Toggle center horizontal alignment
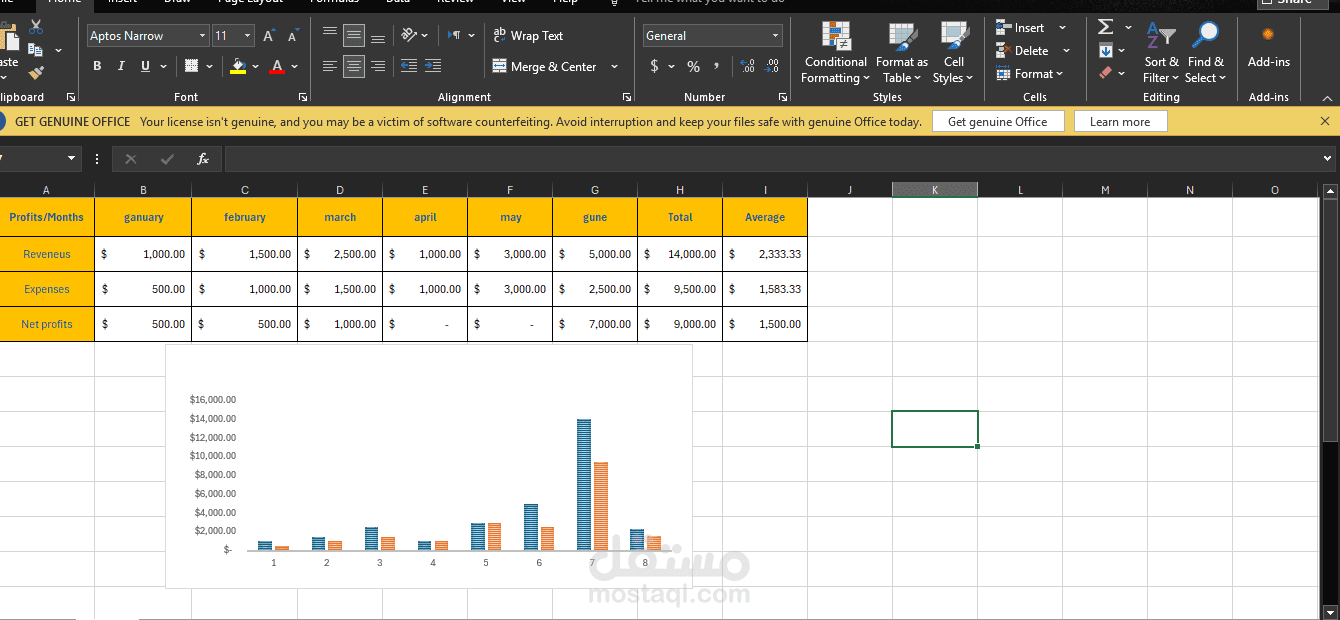1340x620 pixels. (x=354, y=66)
